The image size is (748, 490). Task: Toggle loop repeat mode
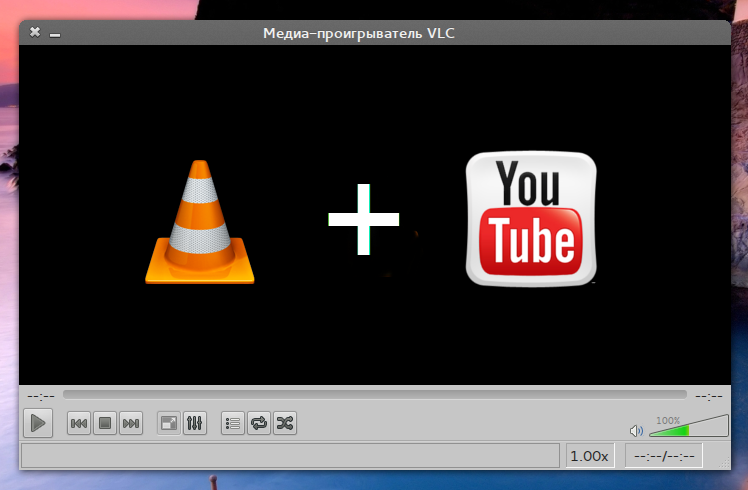259,424
